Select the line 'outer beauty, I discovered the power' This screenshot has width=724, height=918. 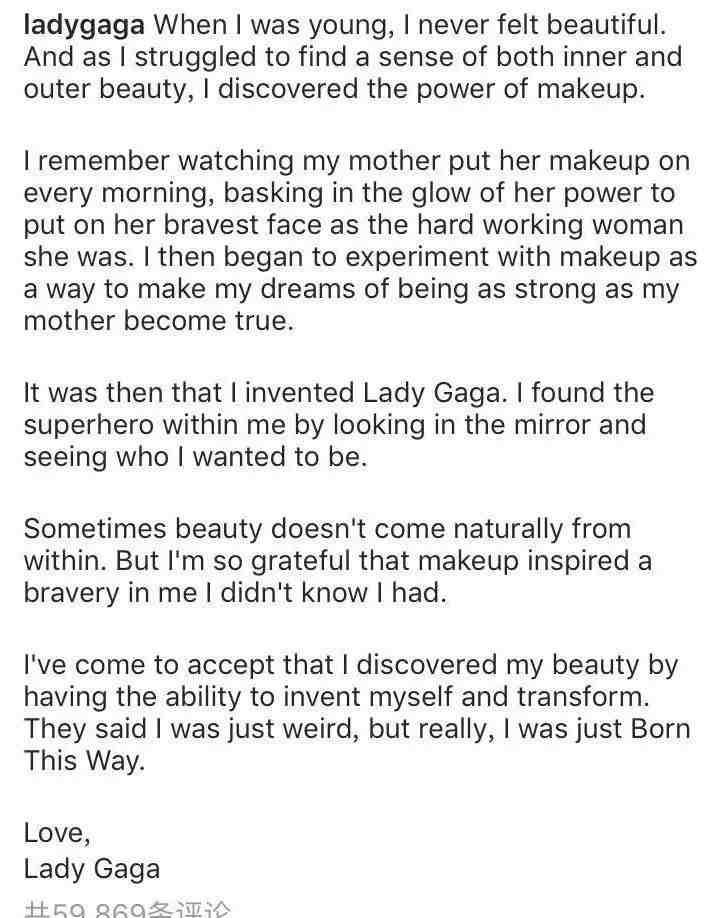click(x=334, y=90)
